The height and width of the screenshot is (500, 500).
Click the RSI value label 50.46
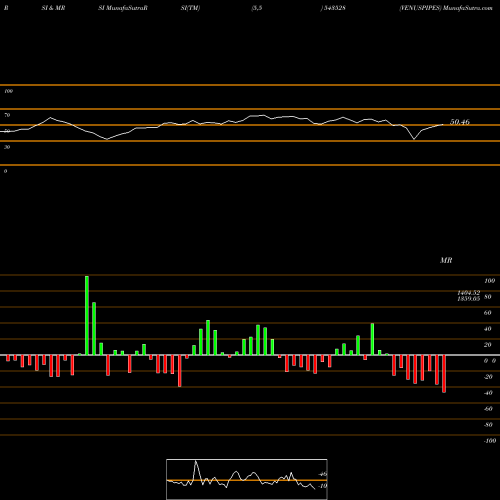(460, 122)
